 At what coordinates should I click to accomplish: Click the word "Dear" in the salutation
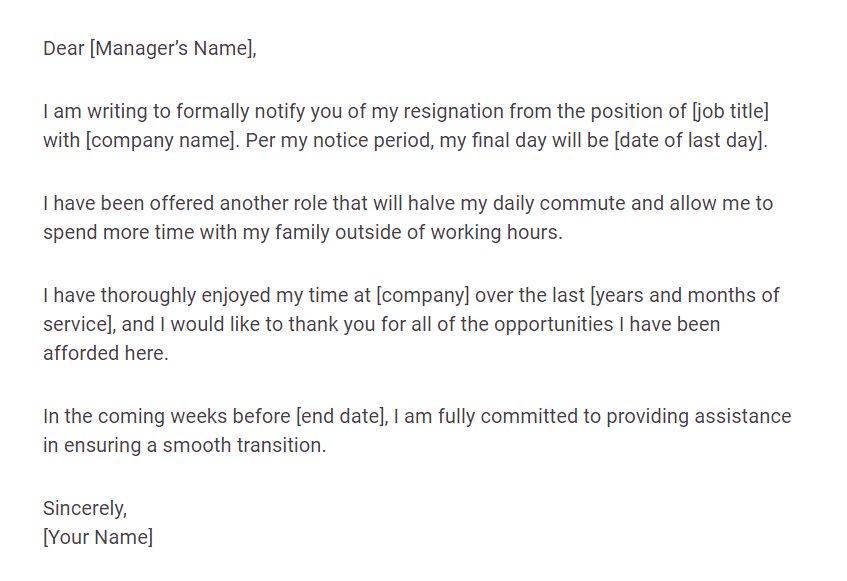click(x=64, y=48)
